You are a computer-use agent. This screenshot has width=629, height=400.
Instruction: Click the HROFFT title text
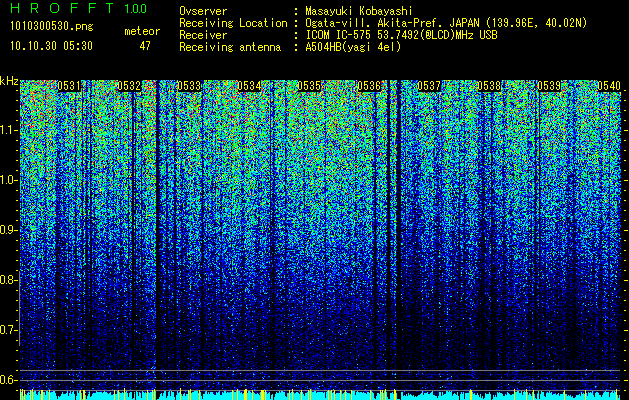pos(62,8)
